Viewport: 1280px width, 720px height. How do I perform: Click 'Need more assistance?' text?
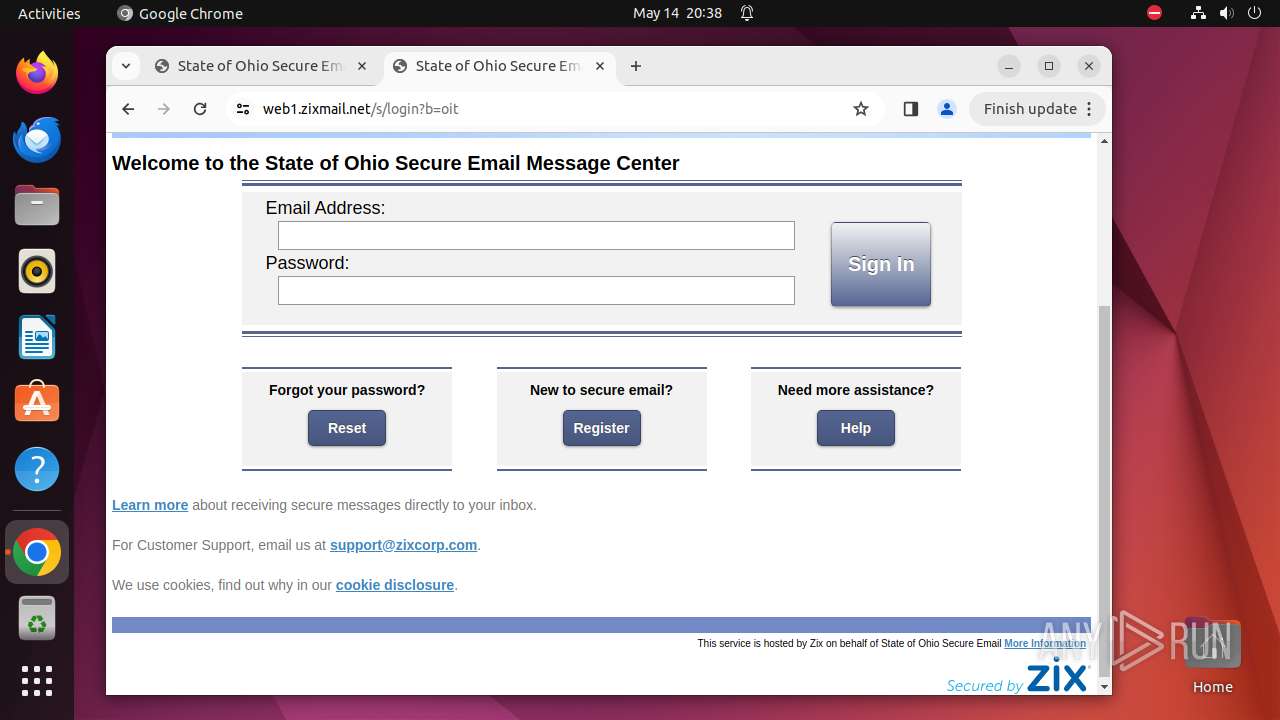856,390
